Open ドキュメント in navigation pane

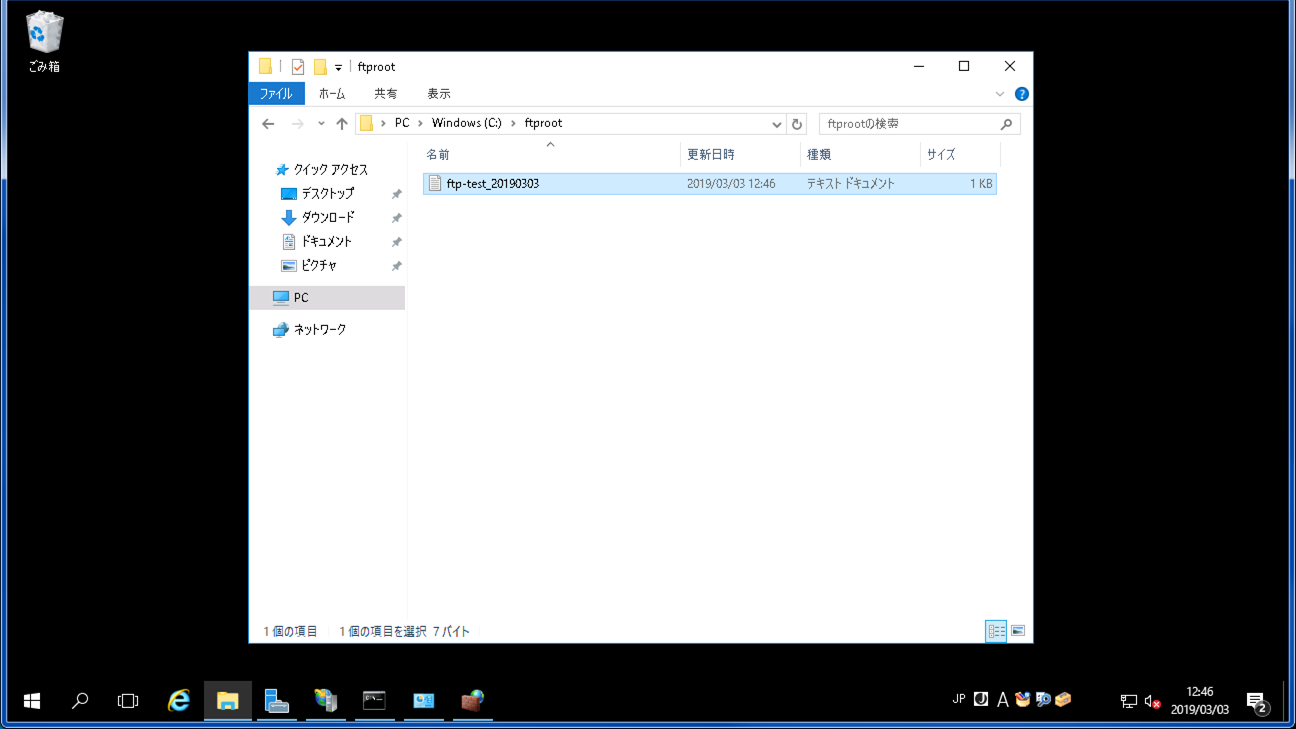327,242
